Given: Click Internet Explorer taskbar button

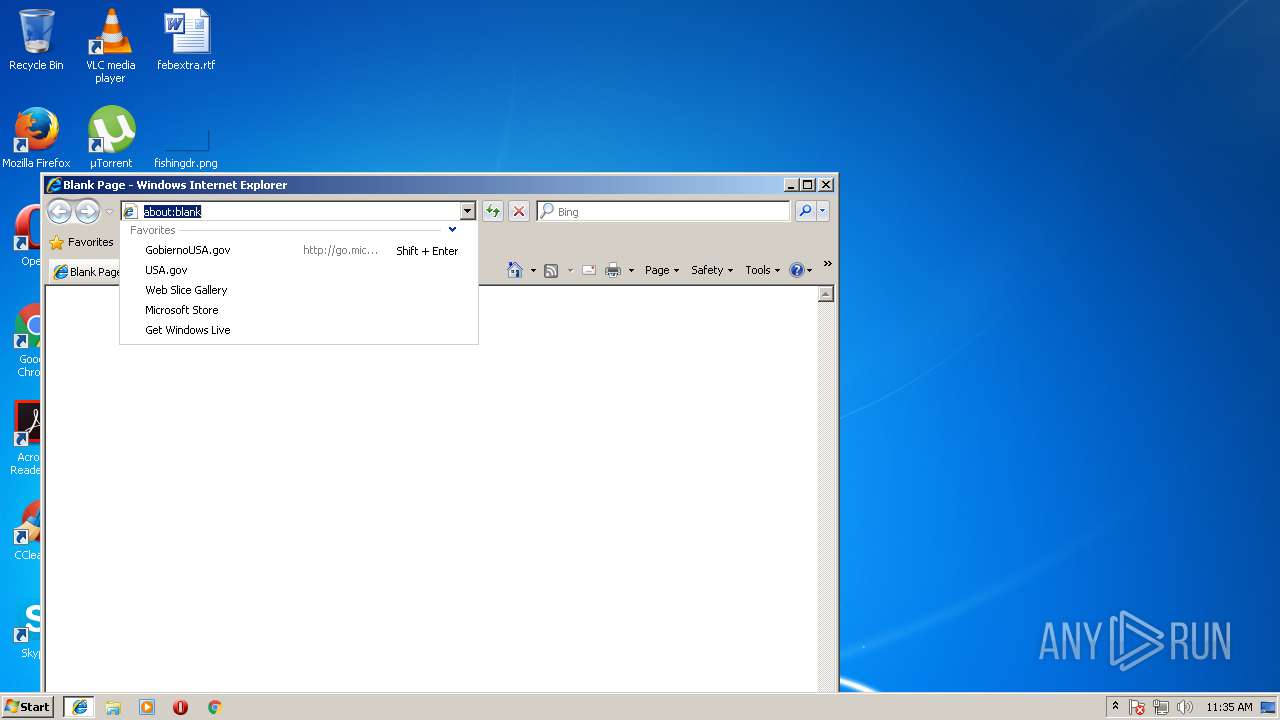Looking at the screenshot, I should point(79,707).
